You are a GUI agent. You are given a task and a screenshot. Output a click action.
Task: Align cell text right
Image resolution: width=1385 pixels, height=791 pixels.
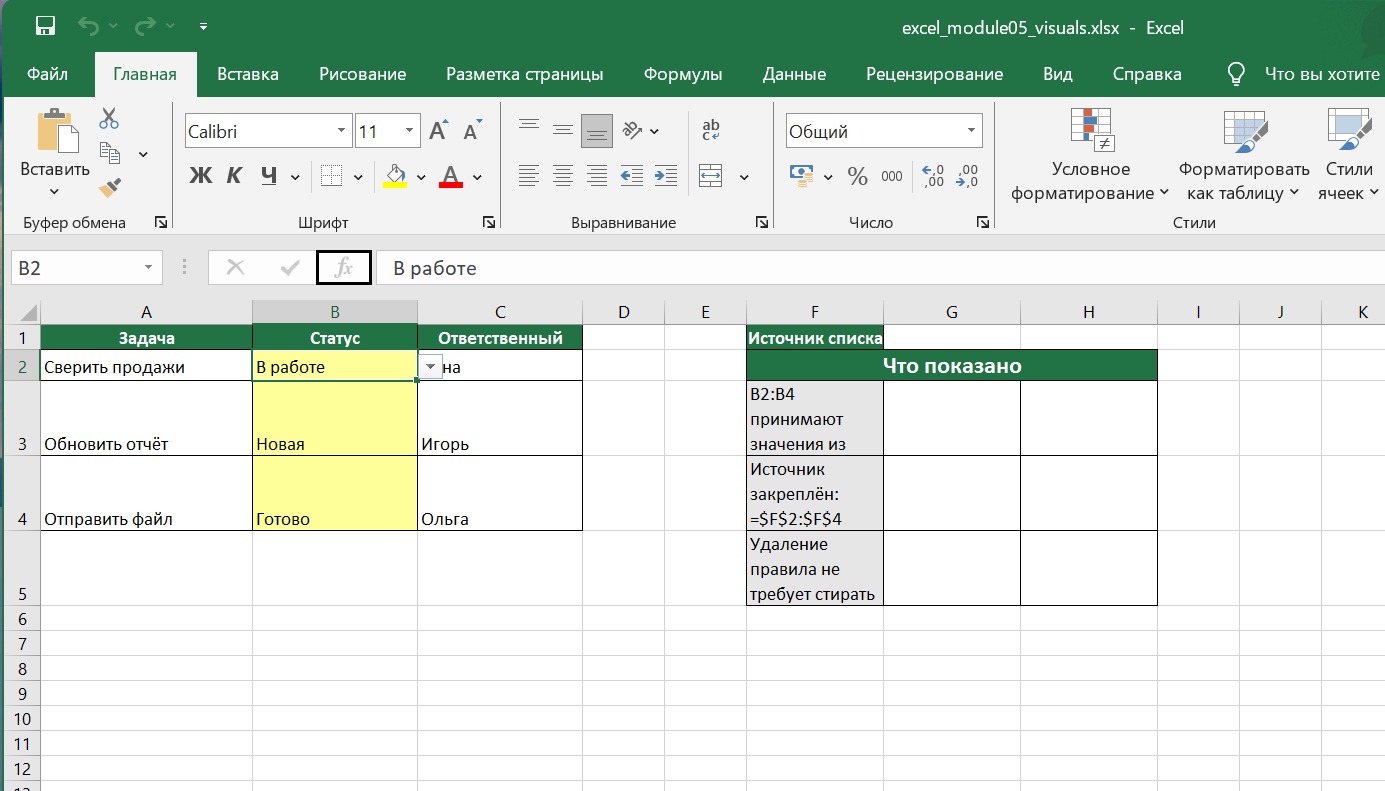(597, 176)
